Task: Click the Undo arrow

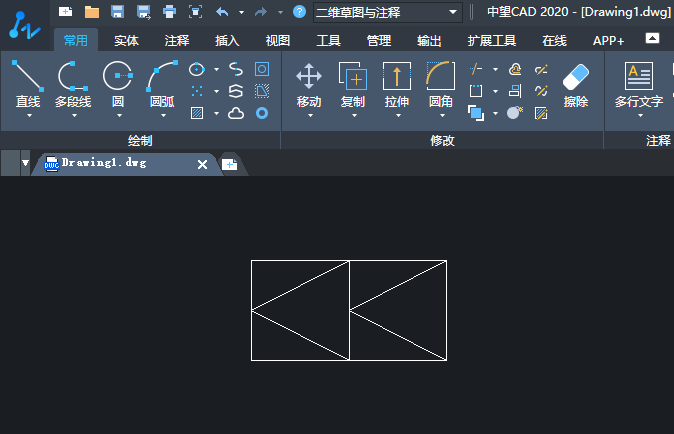Action: pos(222,12)
